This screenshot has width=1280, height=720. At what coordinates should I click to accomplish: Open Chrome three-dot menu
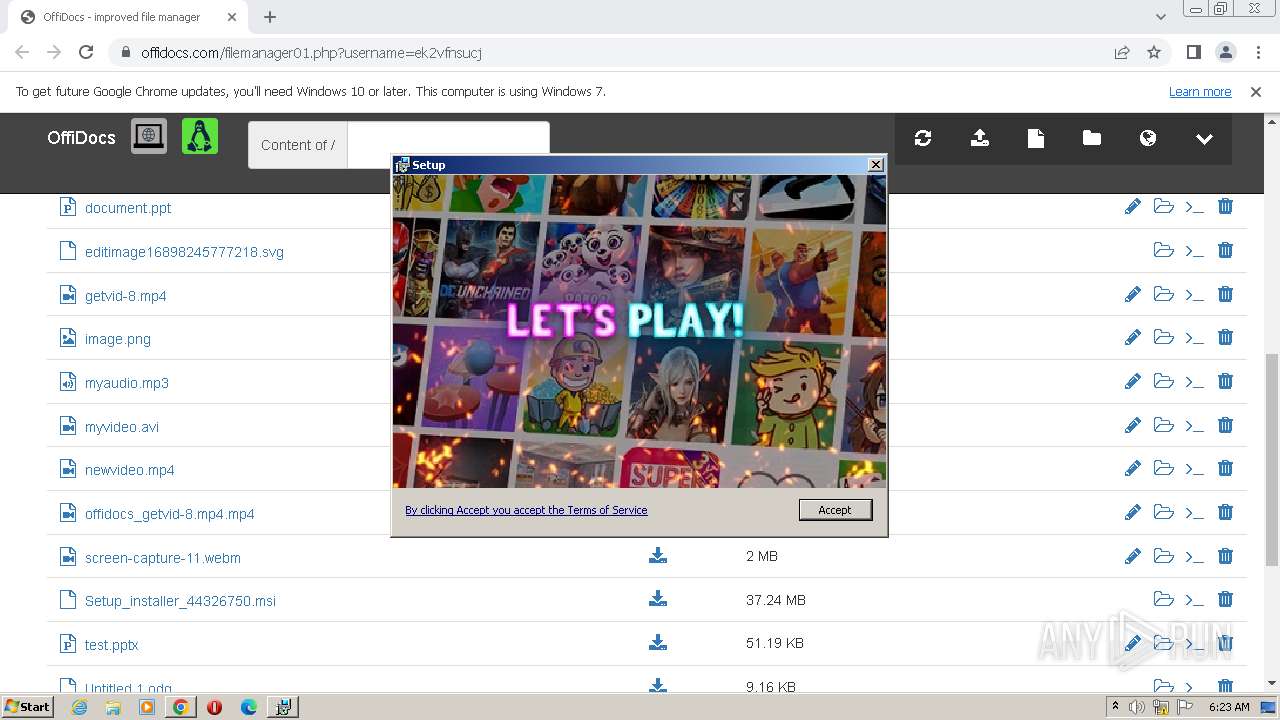[1257, 52]
